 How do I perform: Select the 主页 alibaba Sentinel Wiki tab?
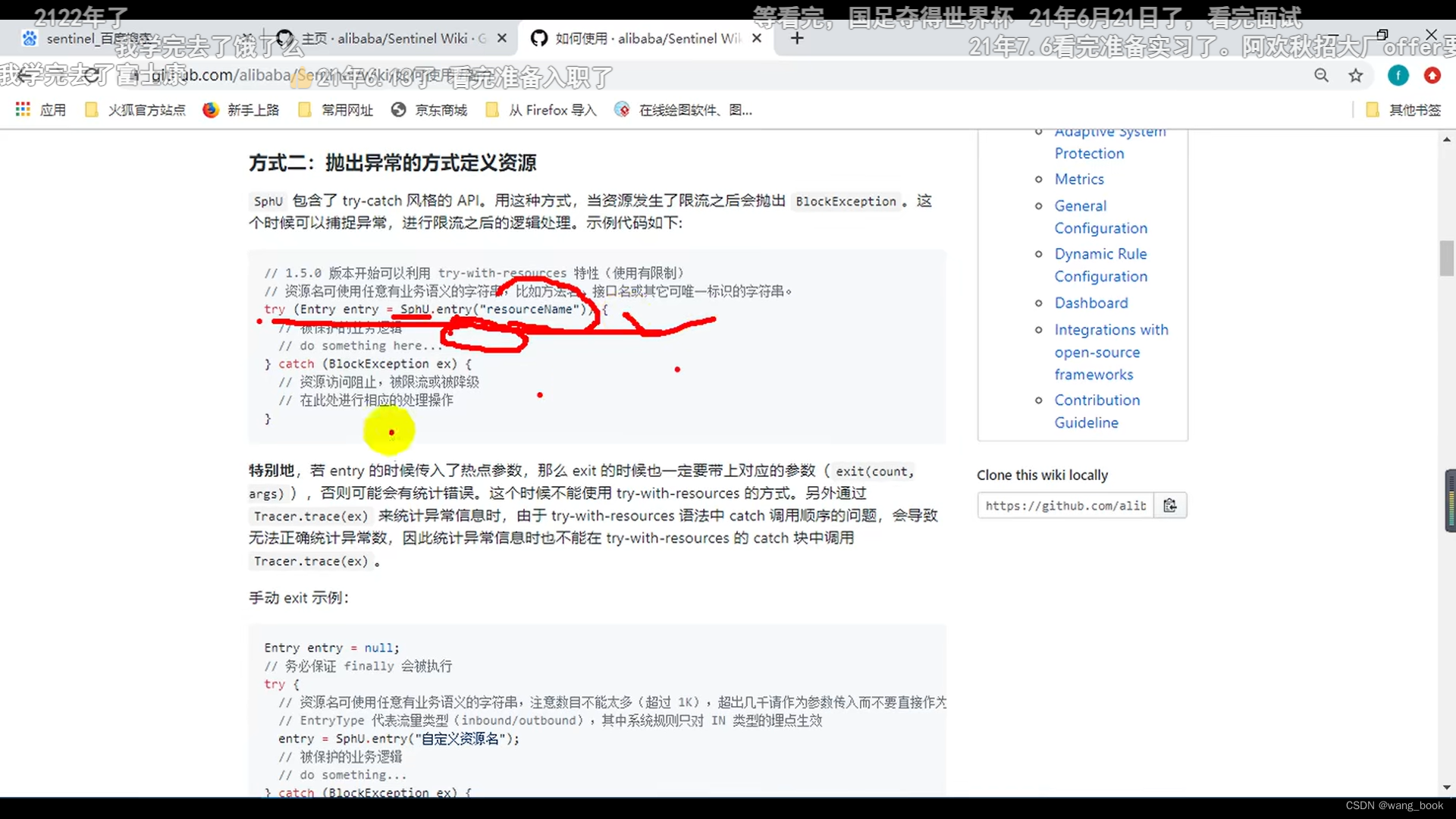click(x=388, y=38)
